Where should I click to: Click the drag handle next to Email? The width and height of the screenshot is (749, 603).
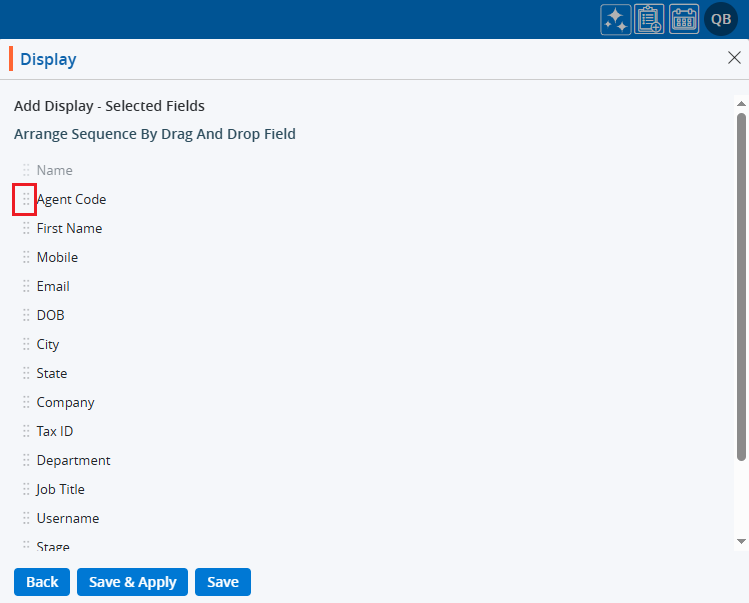tap(26, 287)
